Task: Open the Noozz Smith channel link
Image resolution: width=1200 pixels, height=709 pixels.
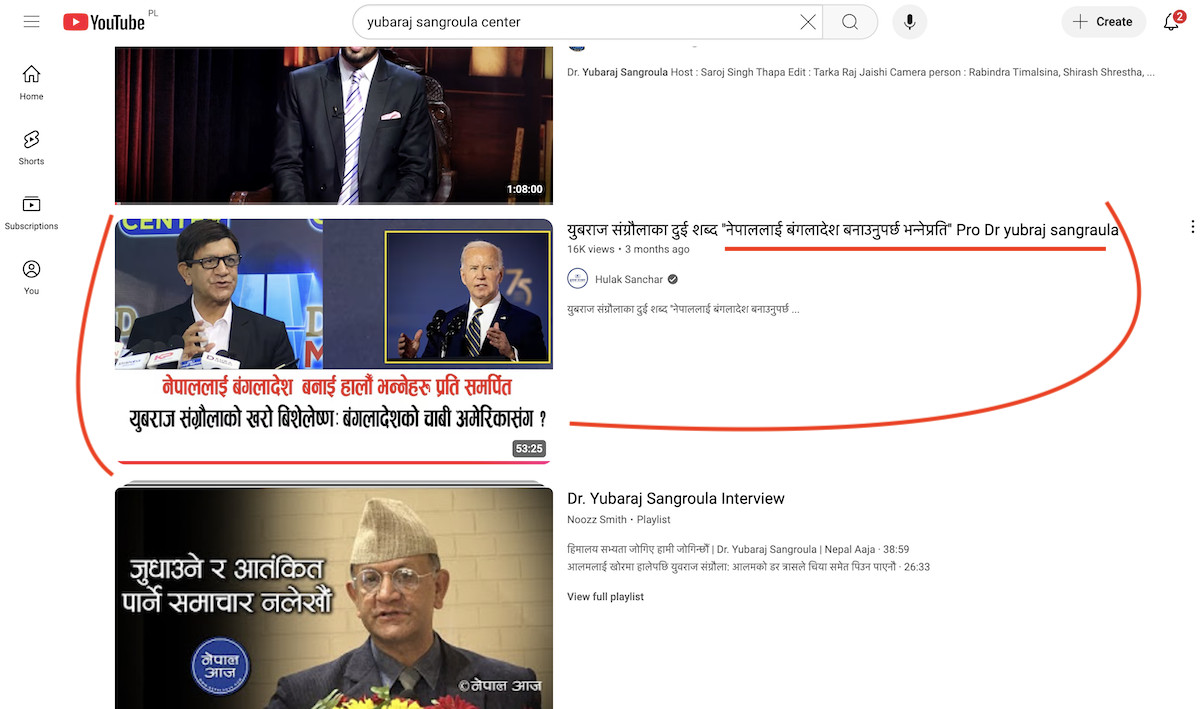Action: (597, 520)
